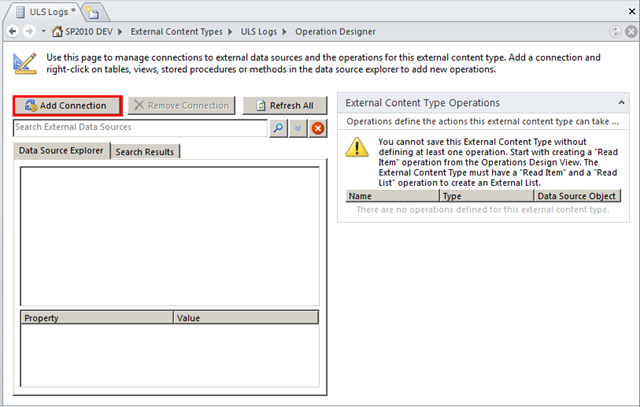Select the Data Source Explorer tab

tap(60, 152)
